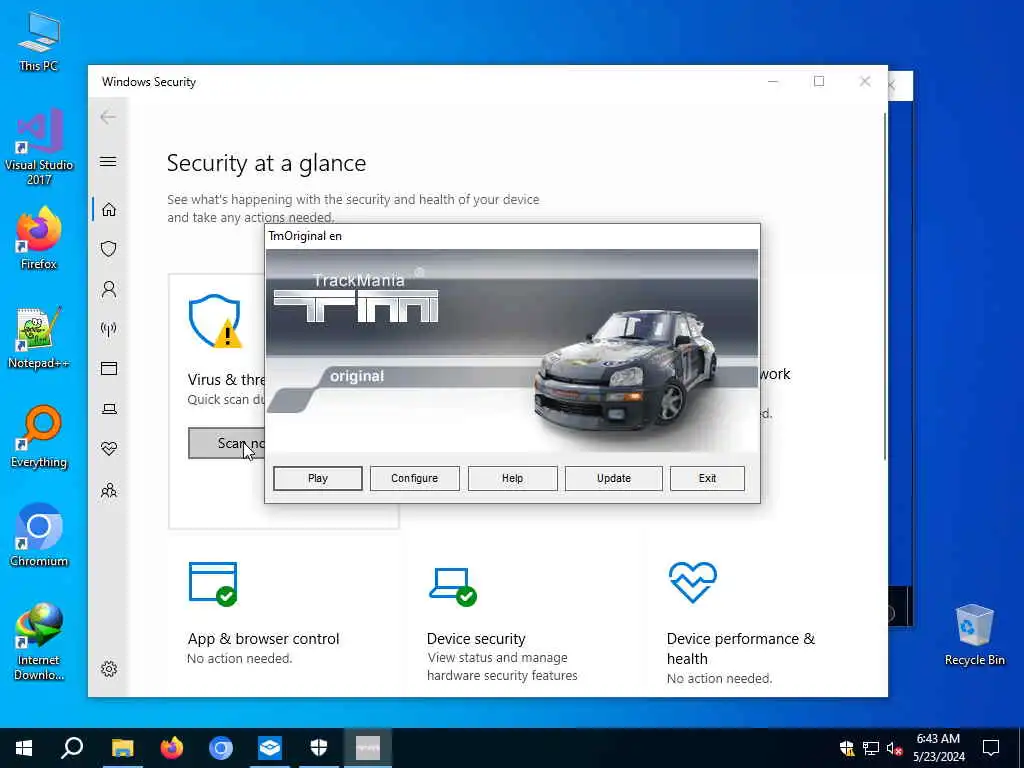Screen dimensions: 1024x768
Task: Select the Firefox desktop shortcut
Action: (x=39, y=238)
